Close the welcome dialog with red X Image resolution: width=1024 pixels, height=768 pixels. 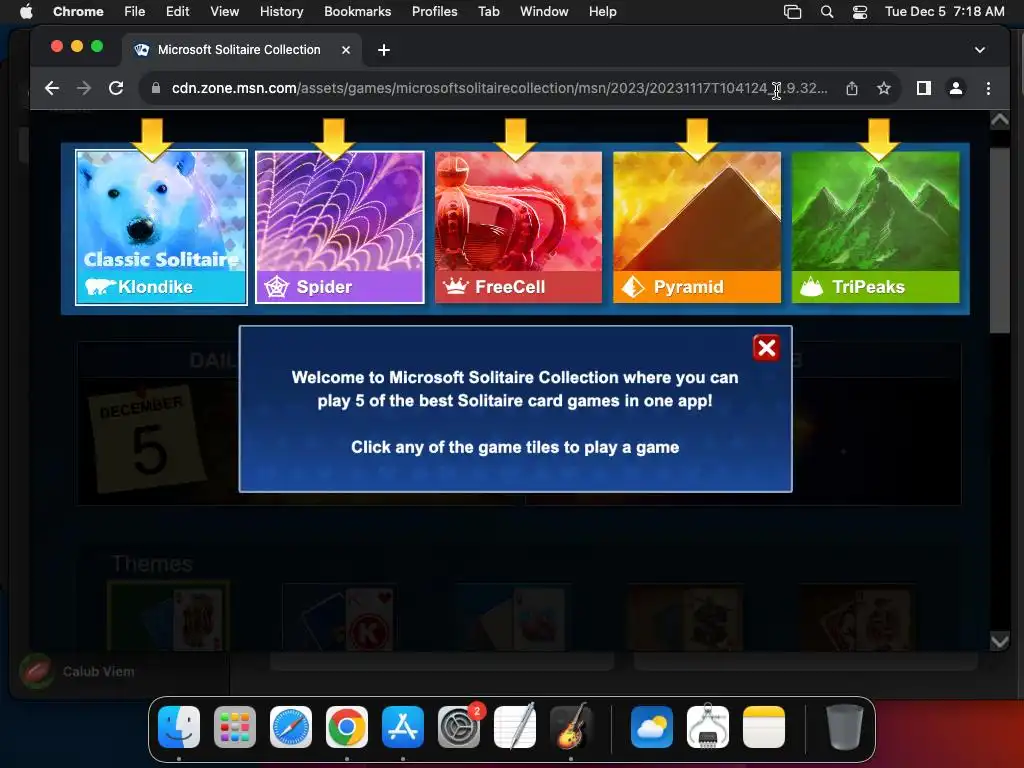766,348
